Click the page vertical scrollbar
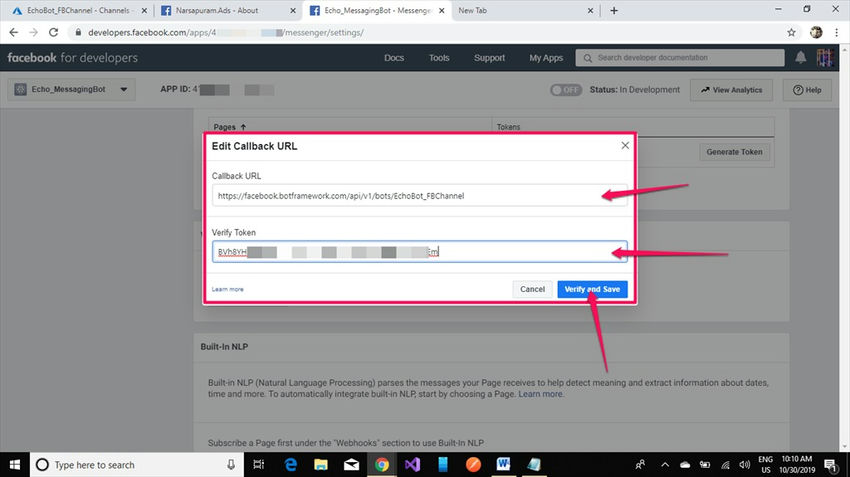 846,249
